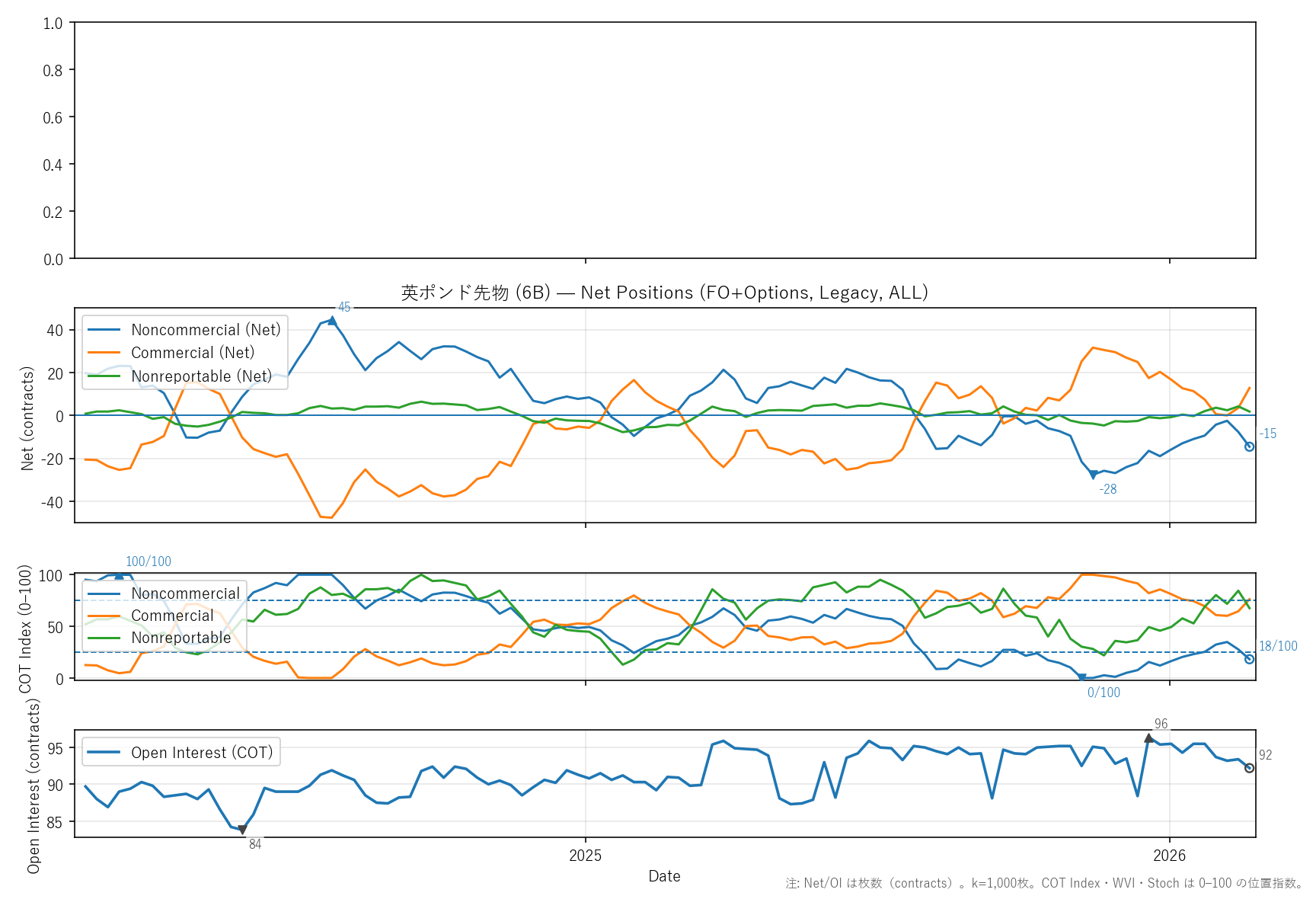The image size is (1316, 899).
Task: Click the COT Index low marker at 0/100
Action: coord(1081,677)
